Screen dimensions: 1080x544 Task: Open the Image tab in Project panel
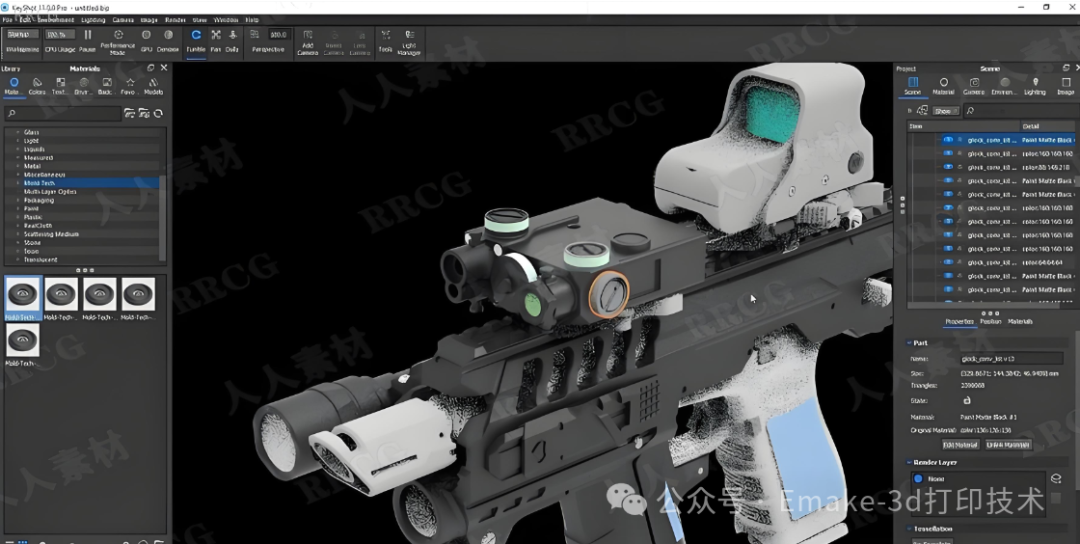click(1066, 86)
